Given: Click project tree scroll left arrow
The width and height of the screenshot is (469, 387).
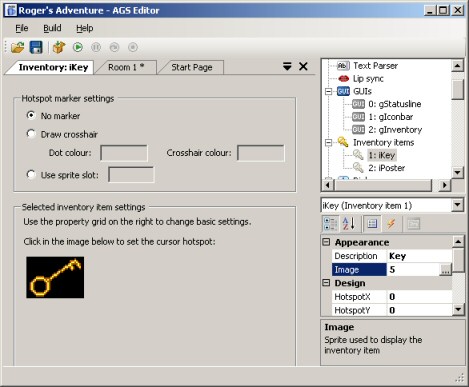Looking at the screenshot, I should point(328,185).
